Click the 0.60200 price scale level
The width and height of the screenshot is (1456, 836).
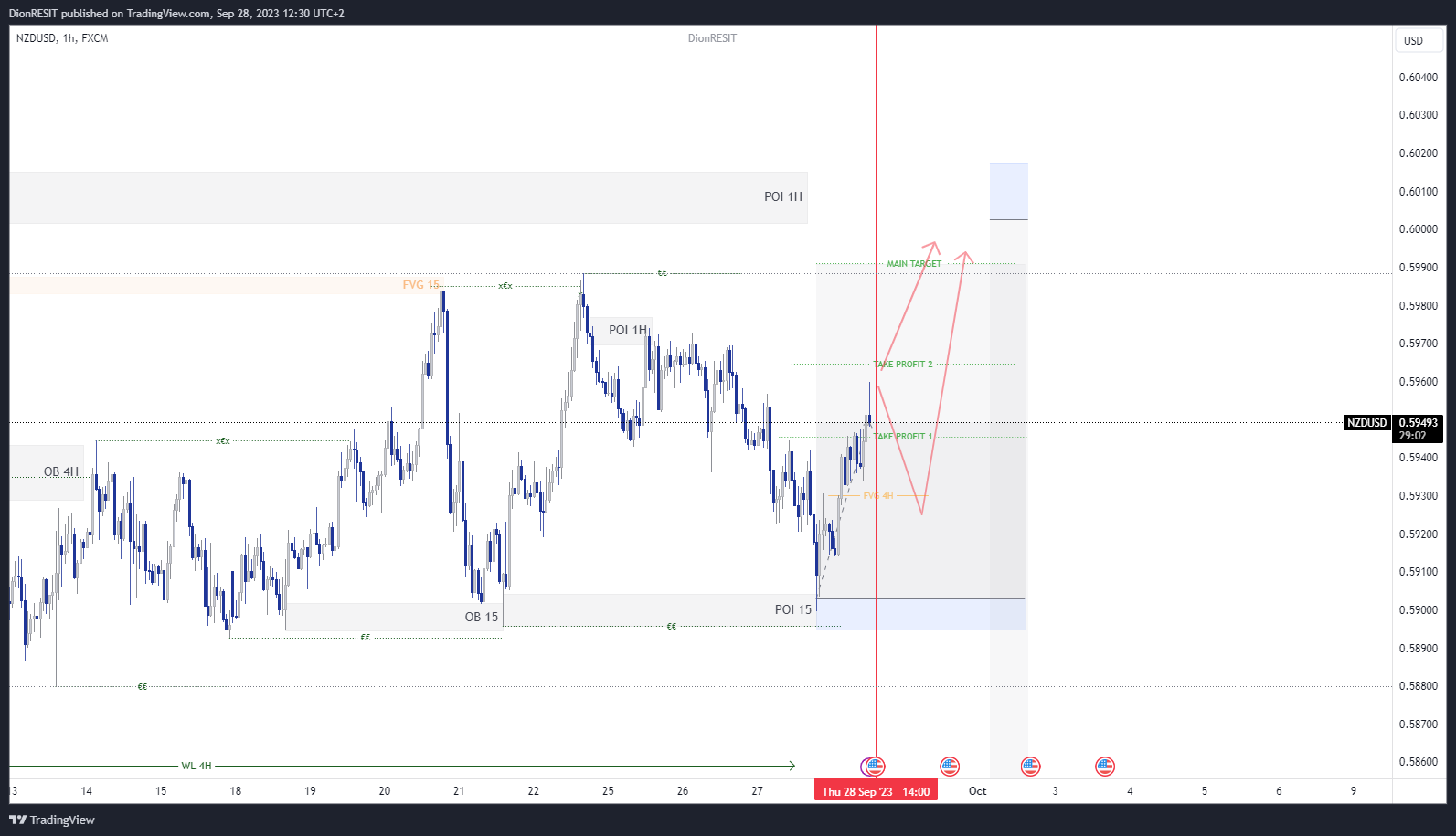coord(1419,153)
